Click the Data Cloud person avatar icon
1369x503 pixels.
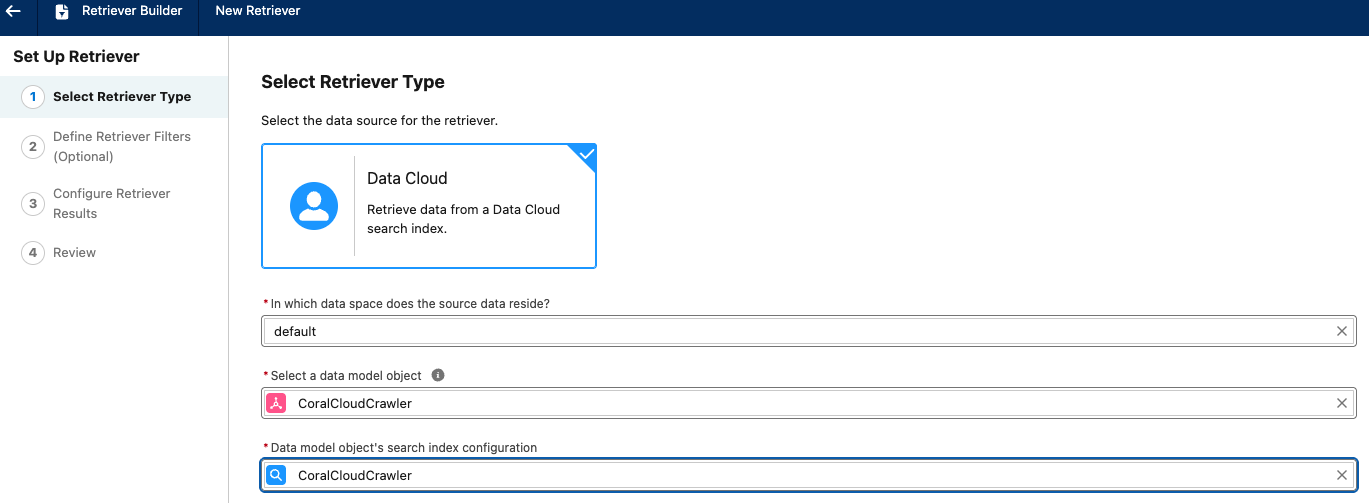tap(314, 206)
